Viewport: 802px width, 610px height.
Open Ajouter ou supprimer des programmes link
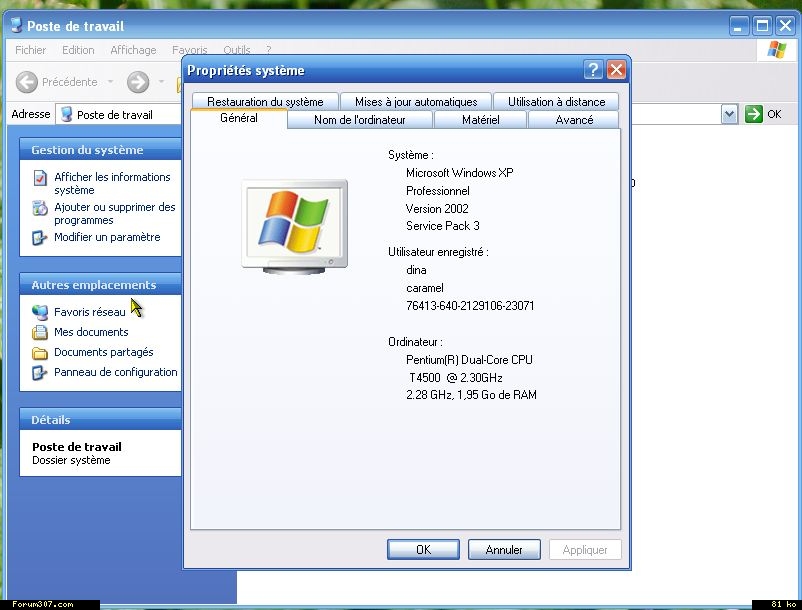[115, 214]
